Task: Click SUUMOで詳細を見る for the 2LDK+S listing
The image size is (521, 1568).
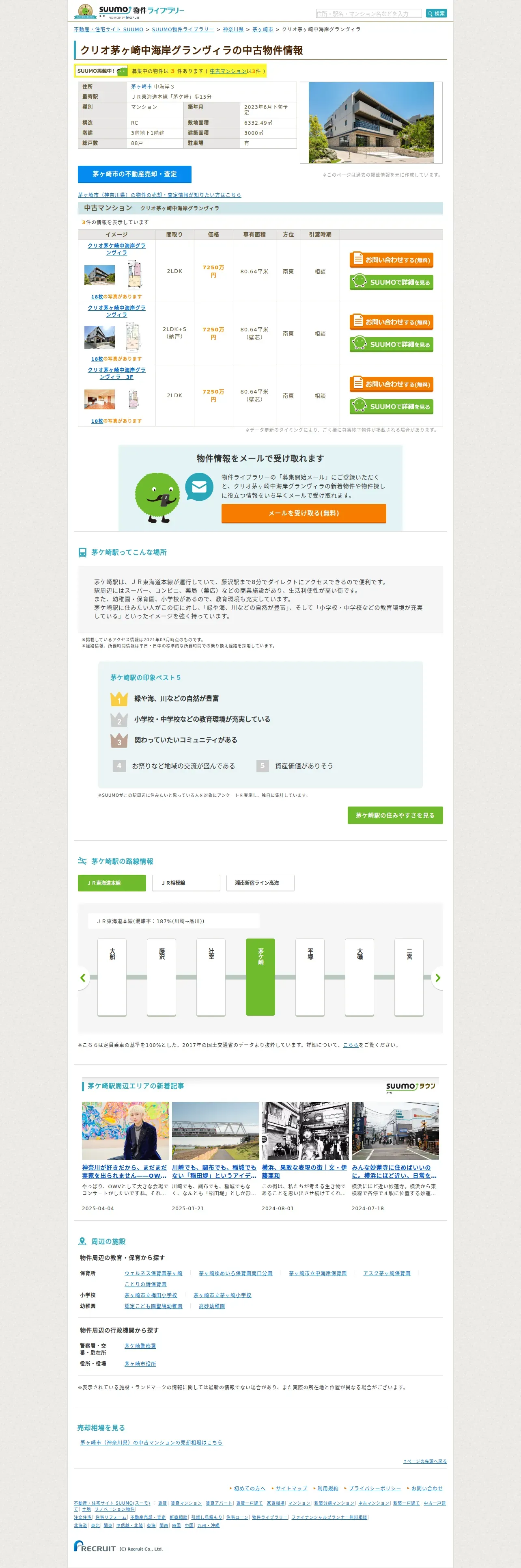Action: coord(392,344)
